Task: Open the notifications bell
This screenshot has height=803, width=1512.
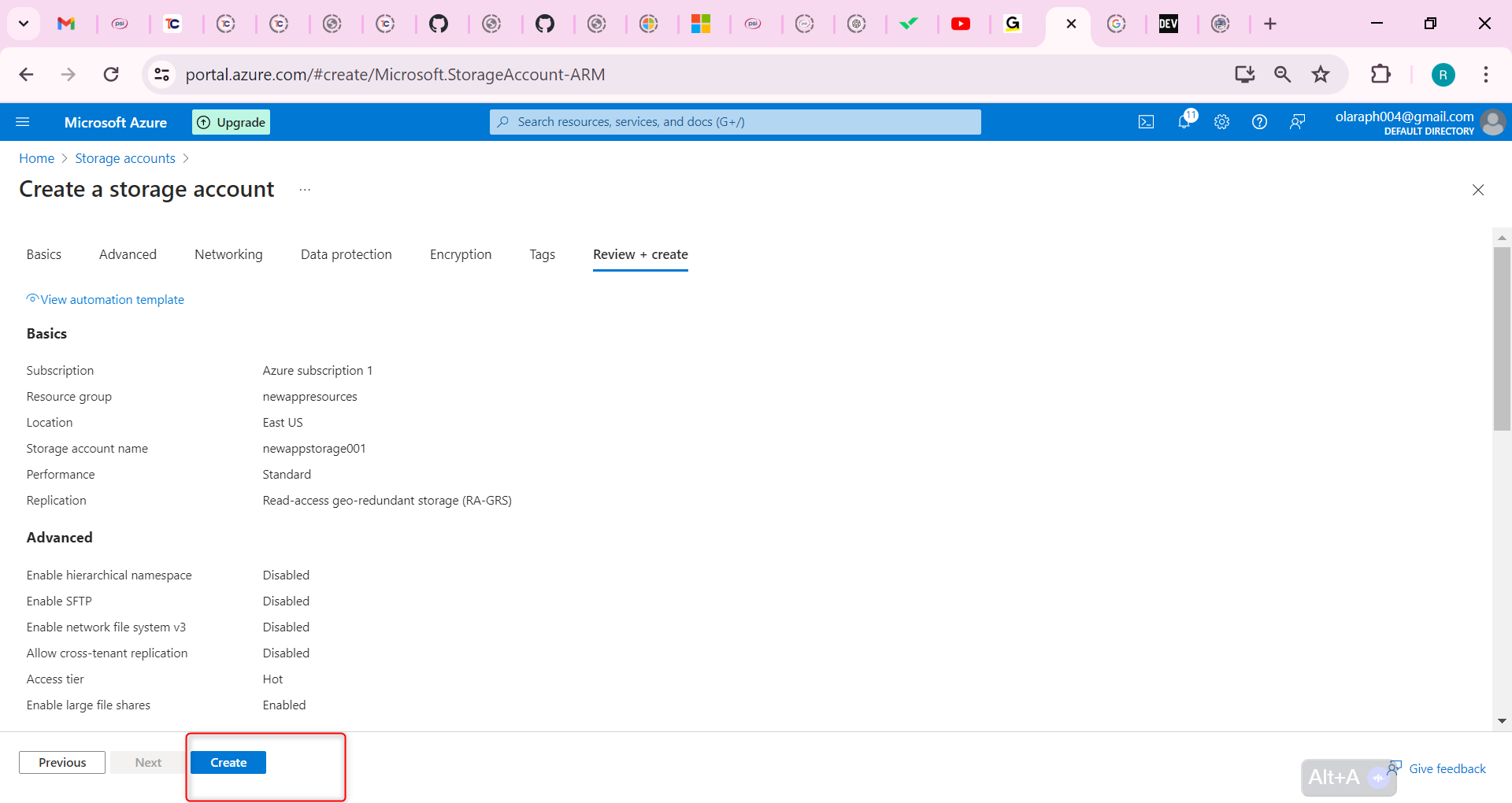Action: point(1184,121)
